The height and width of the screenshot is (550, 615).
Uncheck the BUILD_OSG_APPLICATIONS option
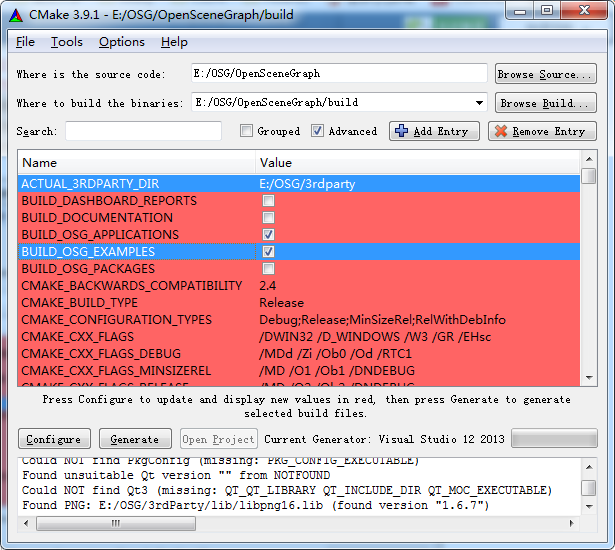point(268,235)
